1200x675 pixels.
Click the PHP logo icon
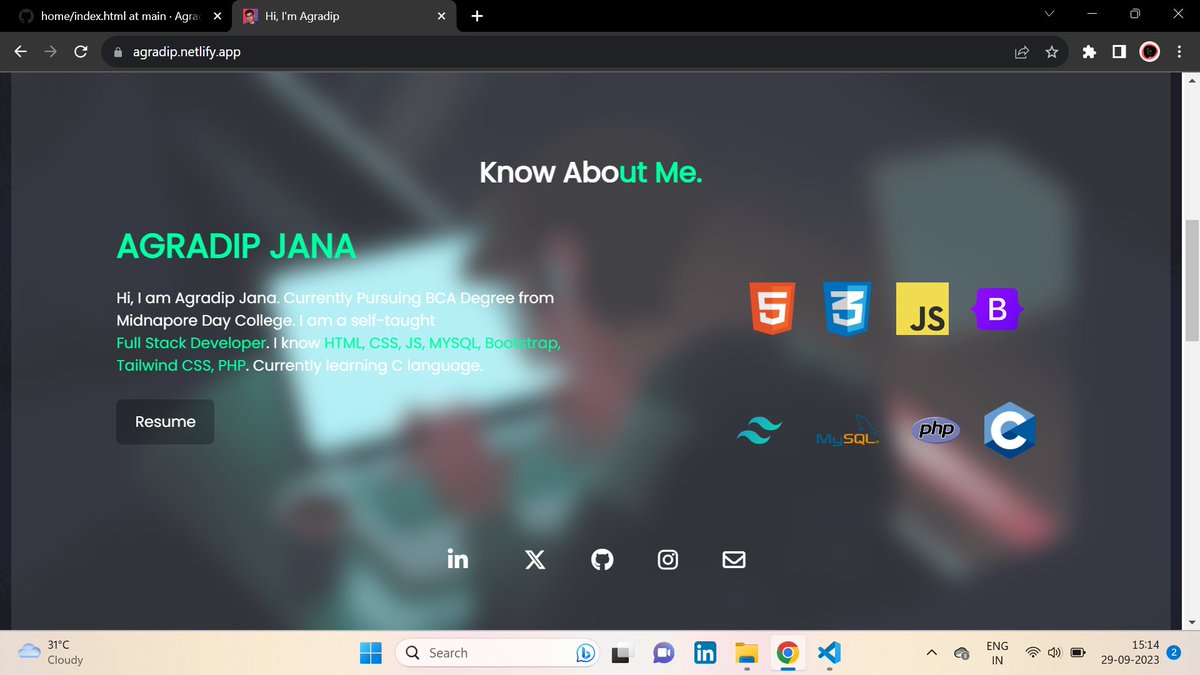(x=936, y=430)
